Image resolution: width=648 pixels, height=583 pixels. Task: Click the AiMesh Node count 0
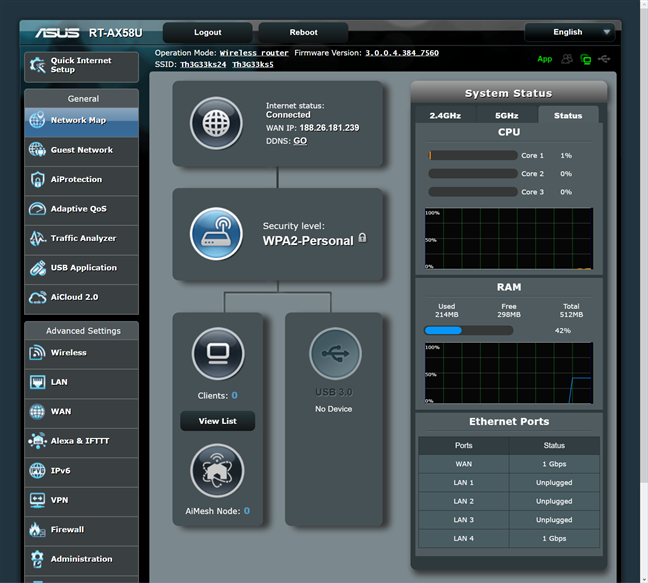pyautogui.click(x=247, y=511)
